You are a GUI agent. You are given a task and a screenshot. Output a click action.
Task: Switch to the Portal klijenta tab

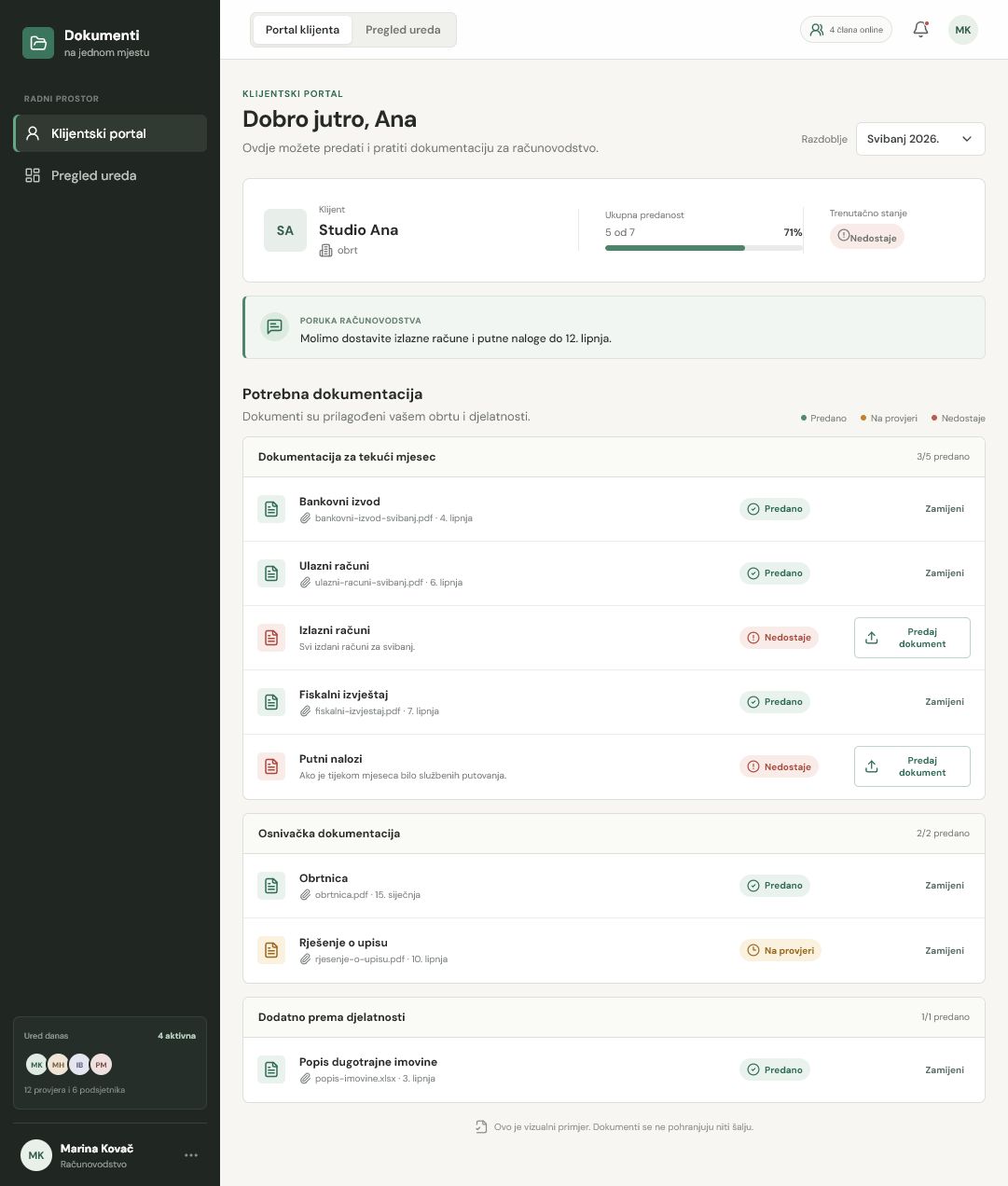pos(302,30)
